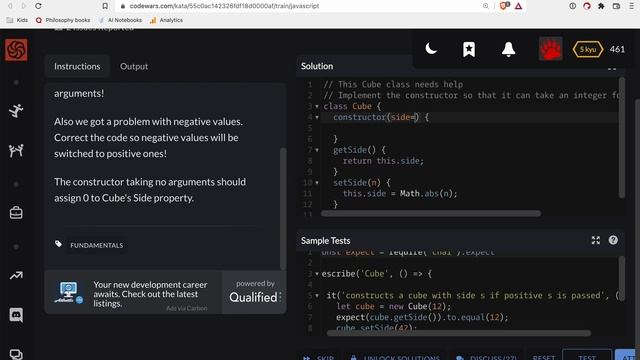Open the Practice kata martial-arts icon
Screen dimensions: 640x360
tap(16, 111)
